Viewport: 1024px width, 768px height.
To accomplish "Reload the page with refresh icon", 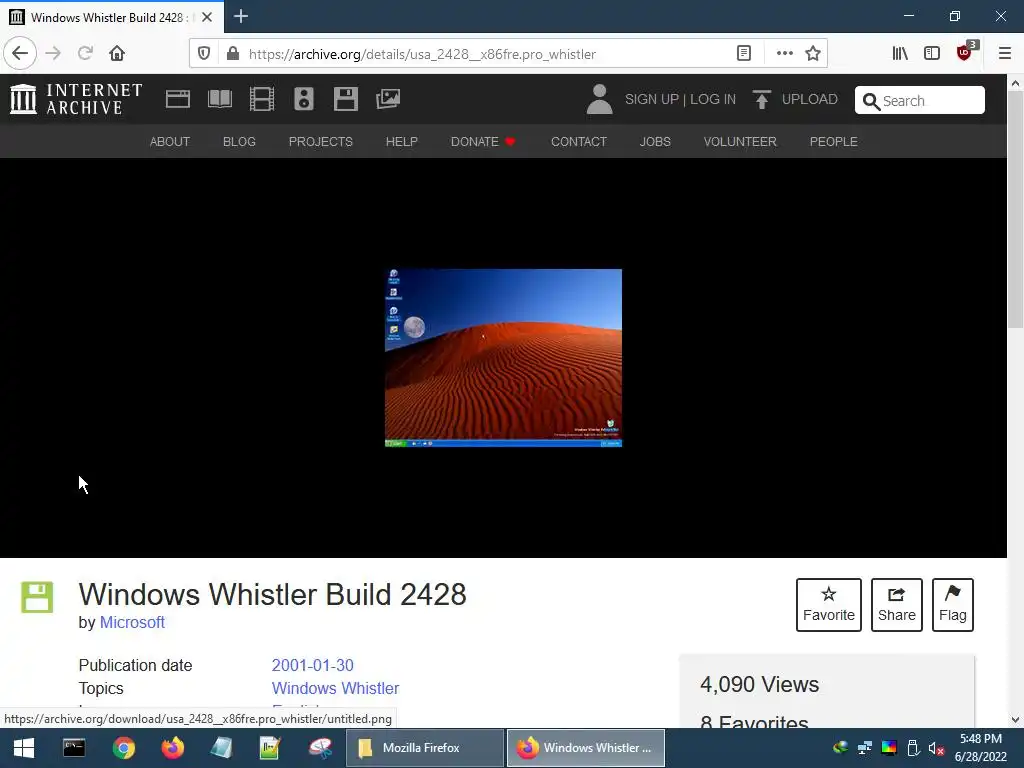I will [x=85, y=54].
